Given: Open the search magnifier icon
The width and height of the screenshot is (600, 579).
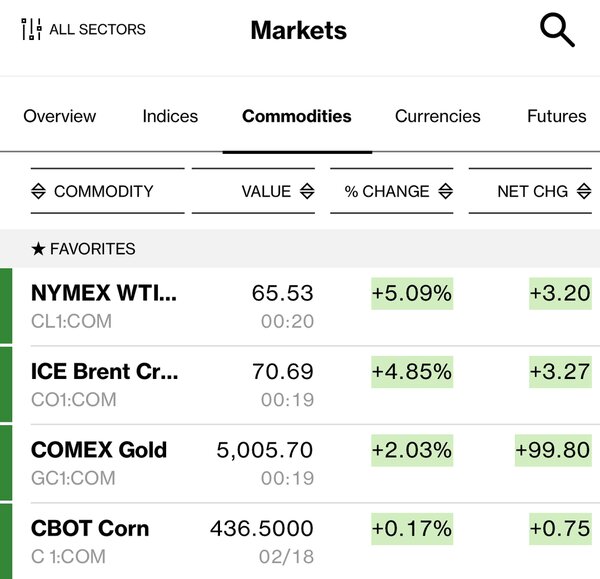Looking at the screenshot, I should 557,30.
